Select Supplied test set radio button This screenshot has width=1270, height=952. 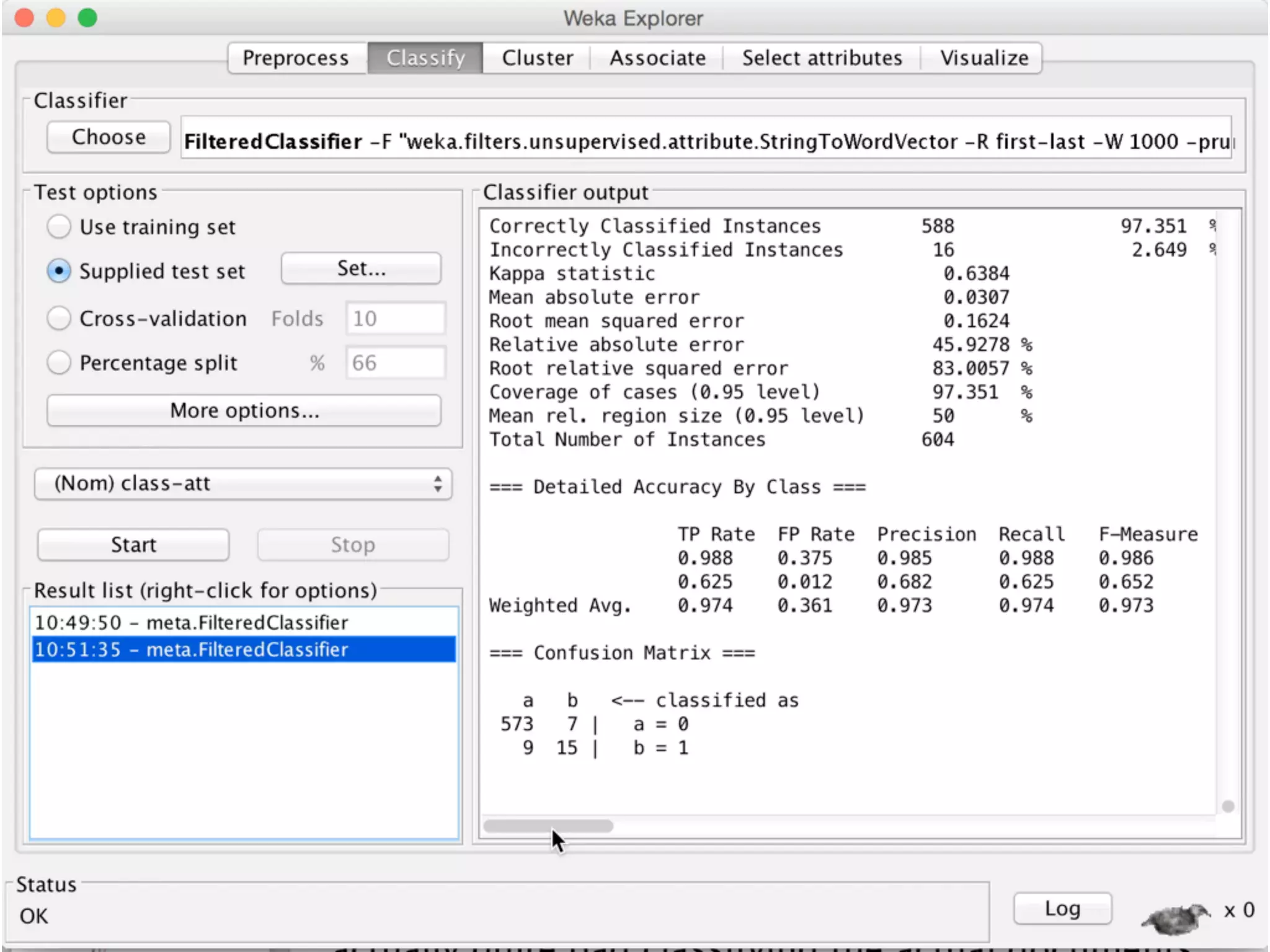[59, 271]
